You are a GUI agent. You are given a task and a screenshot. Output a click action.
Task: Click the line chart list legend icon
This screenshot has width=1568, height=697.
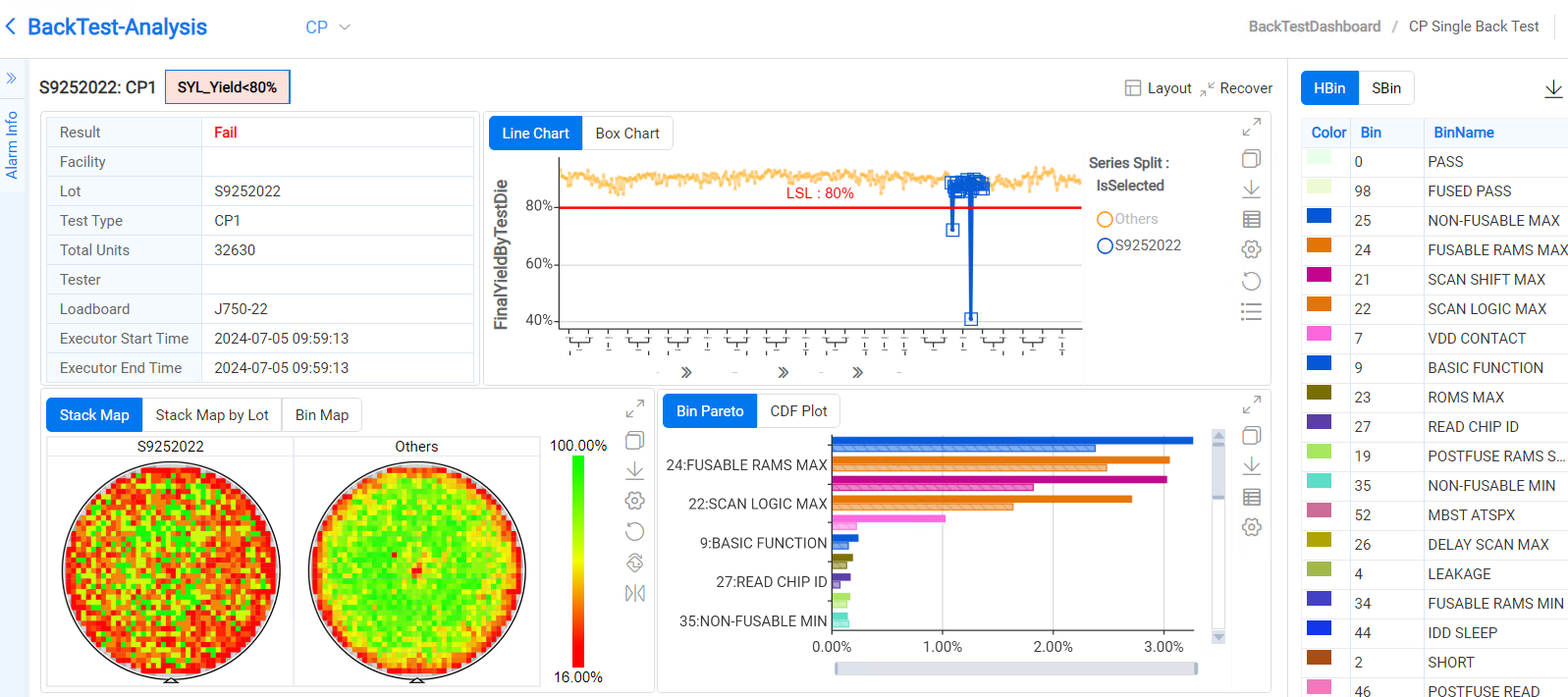tap(1251, 312)
